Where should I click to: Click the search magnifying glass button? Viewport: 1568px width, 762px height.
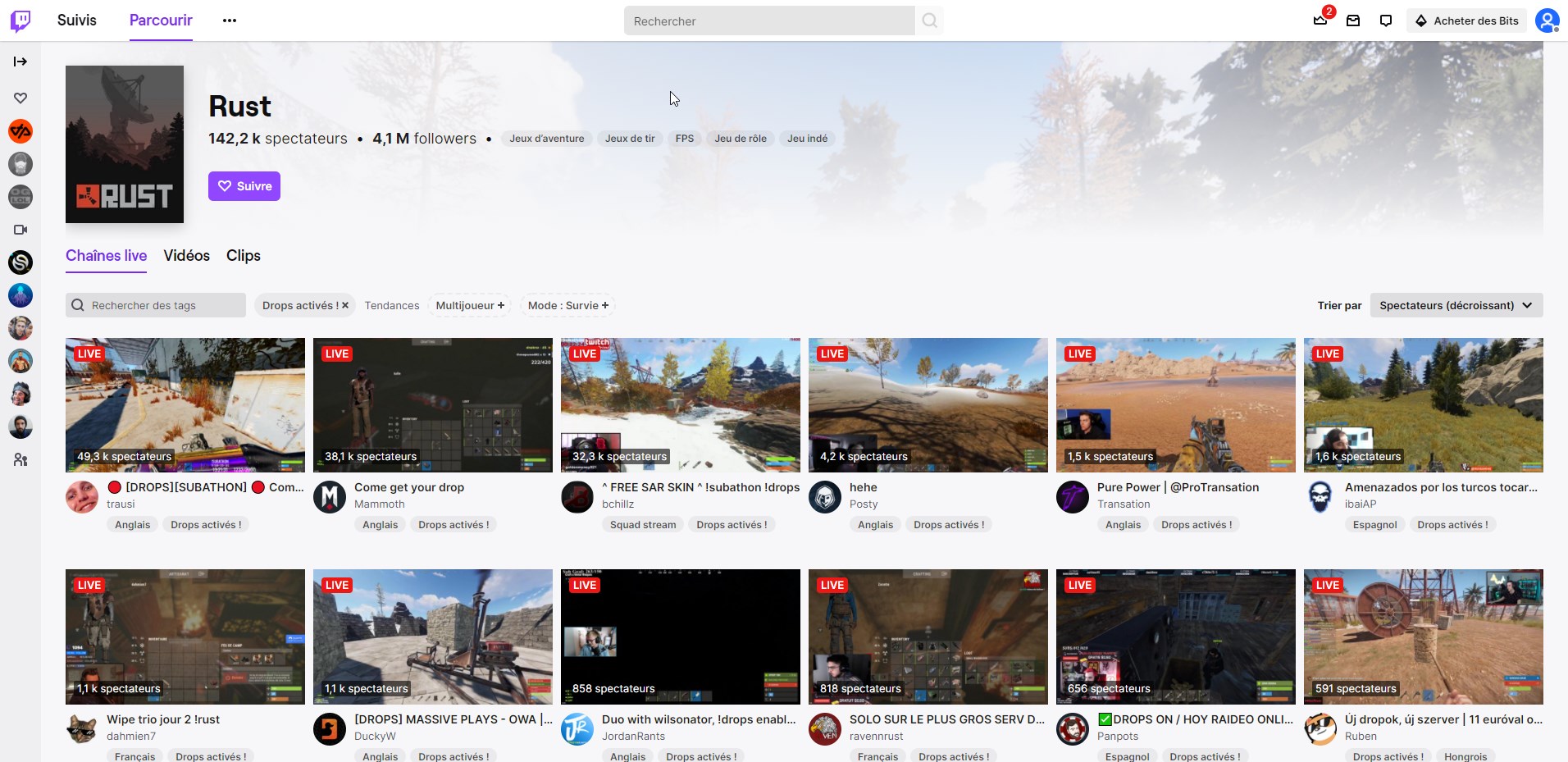[929, 21]
